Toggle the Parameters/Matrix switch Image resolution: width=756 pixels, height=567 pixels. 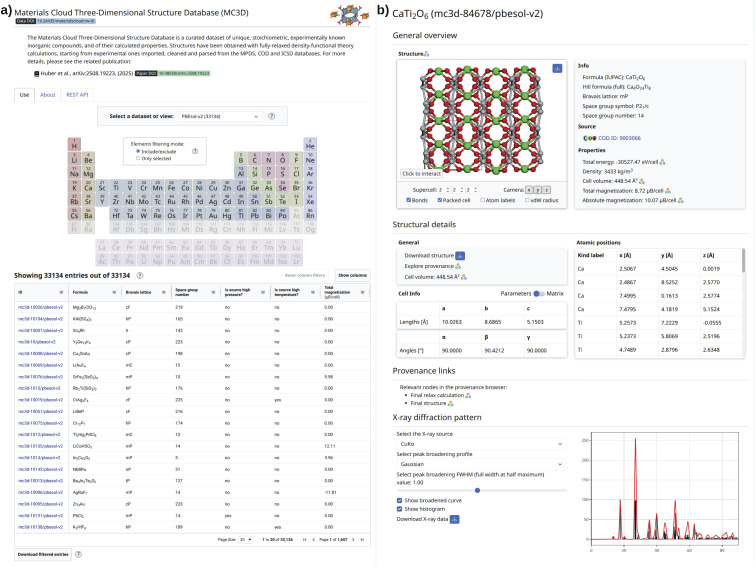(539, 294)
